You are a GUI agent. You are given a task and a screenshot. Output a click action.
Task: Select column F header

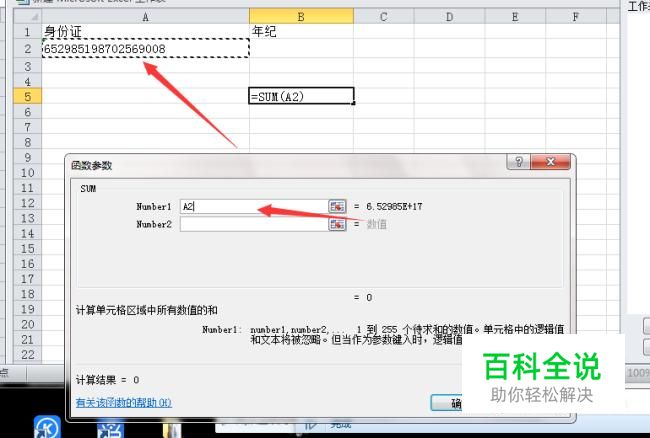tap(575, 17)
